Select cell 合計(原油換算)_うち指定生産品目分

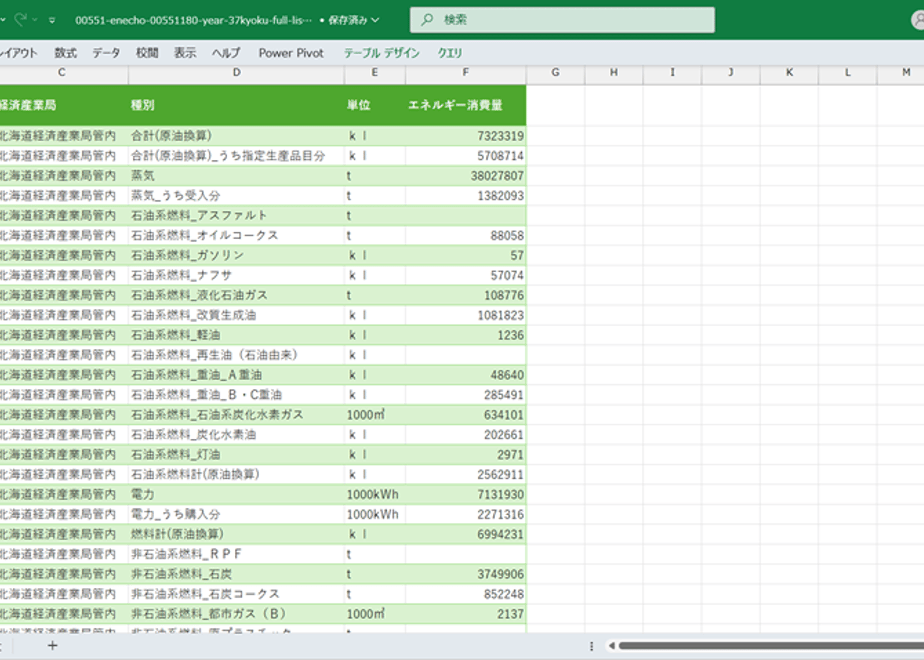(236, 156)
